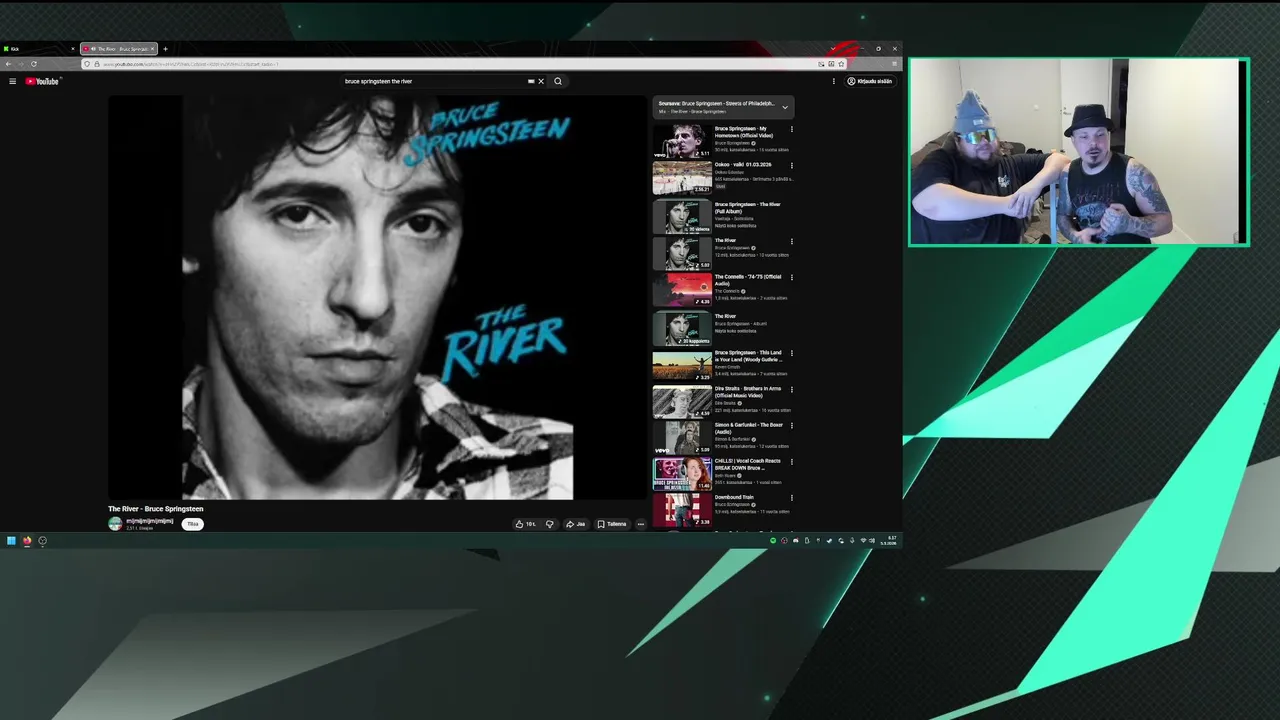Open the Firefox icon in the taskbar
Screen dimensions: 1280x720
click(27, 541)
